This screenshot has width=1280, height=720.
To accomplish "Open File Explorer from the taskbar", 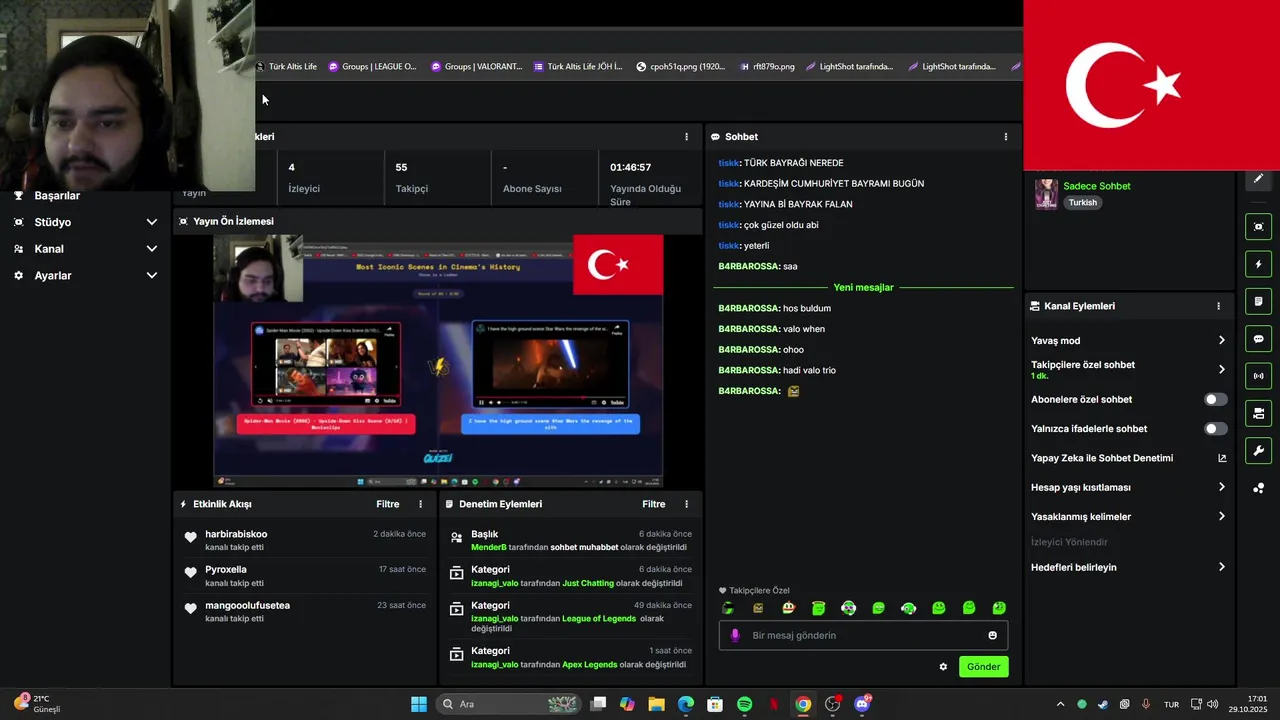I will tap(656, 704).
